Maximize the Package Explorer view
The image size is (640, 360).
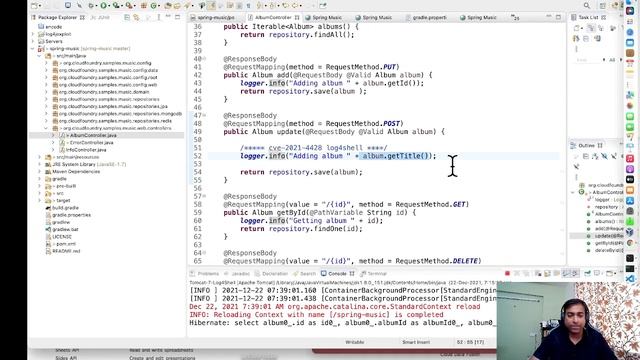tap(178, 17)
